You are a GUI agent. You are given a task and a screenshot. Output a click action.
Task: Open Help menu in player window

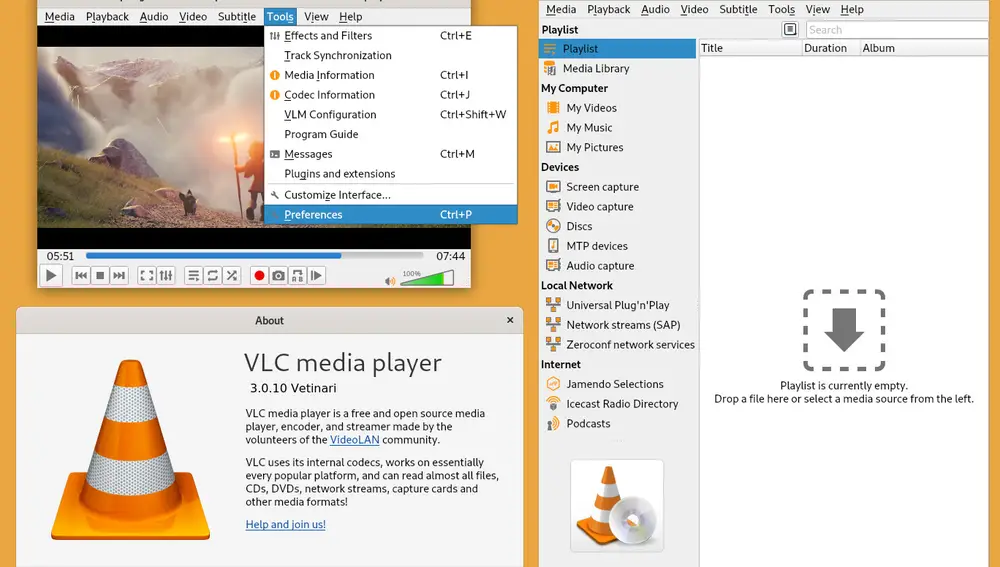[x=350, y=17]
